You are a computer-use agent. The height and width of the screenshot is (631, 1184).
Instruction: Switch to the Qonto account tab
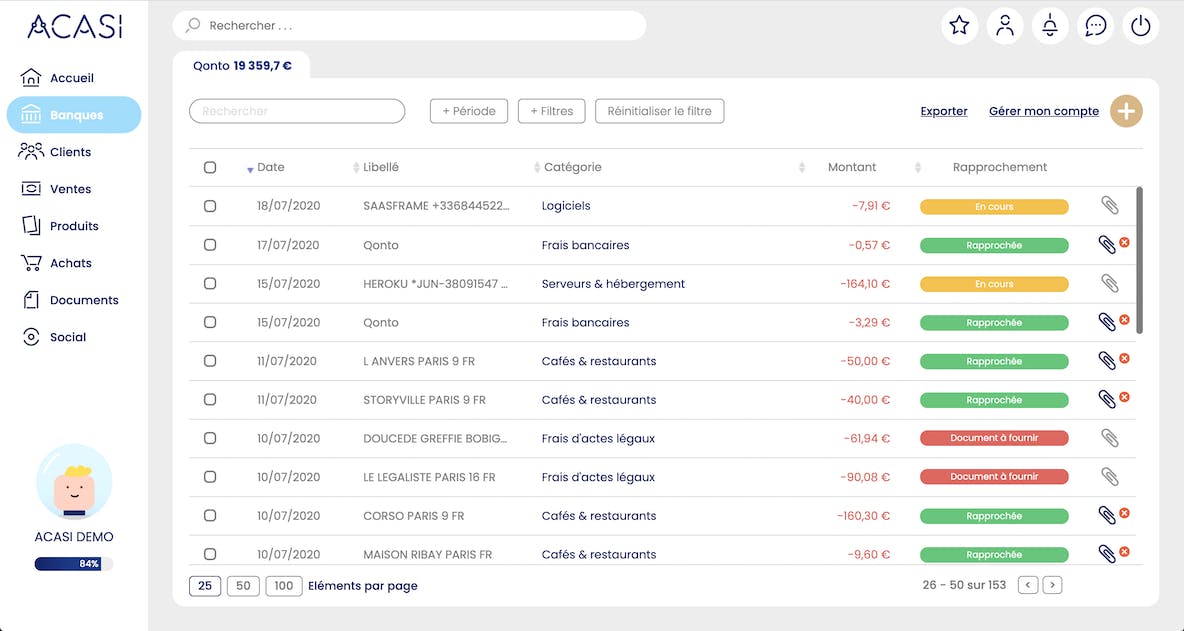[242, 66]
